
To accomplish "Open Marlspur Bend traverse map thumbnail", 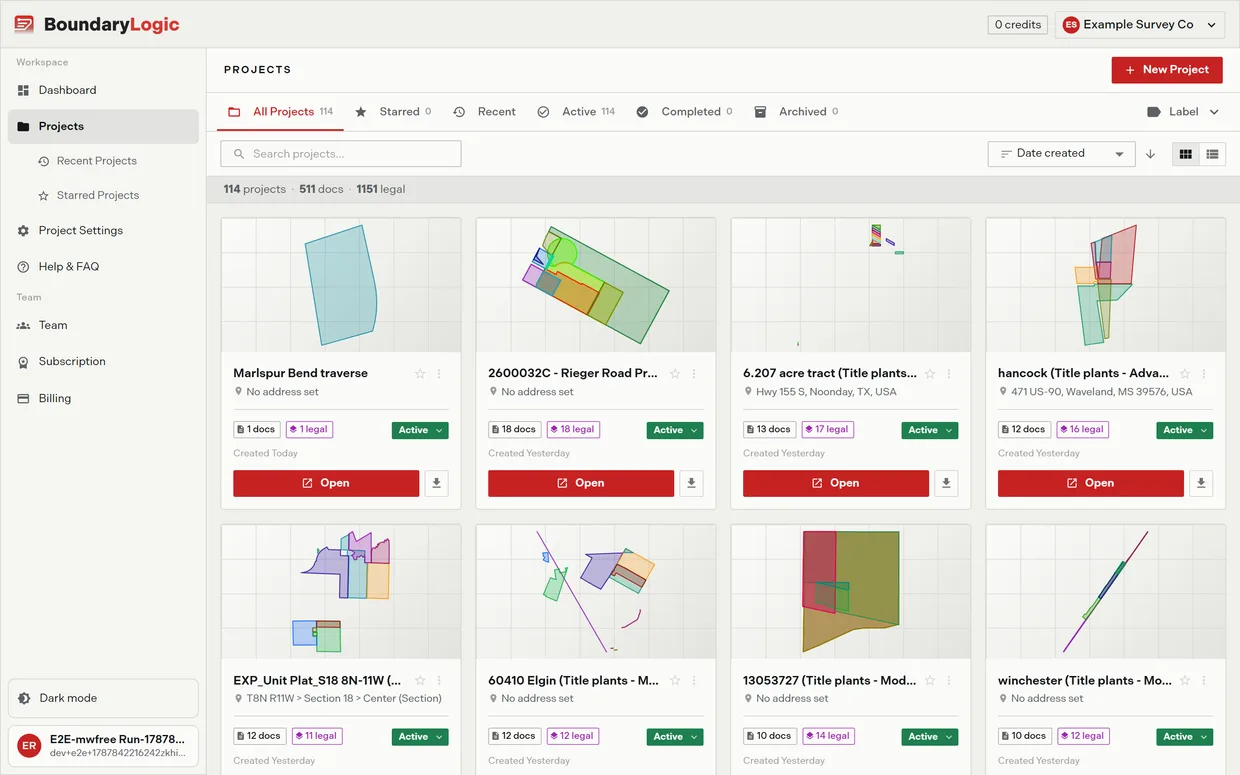I will [341, 285].
